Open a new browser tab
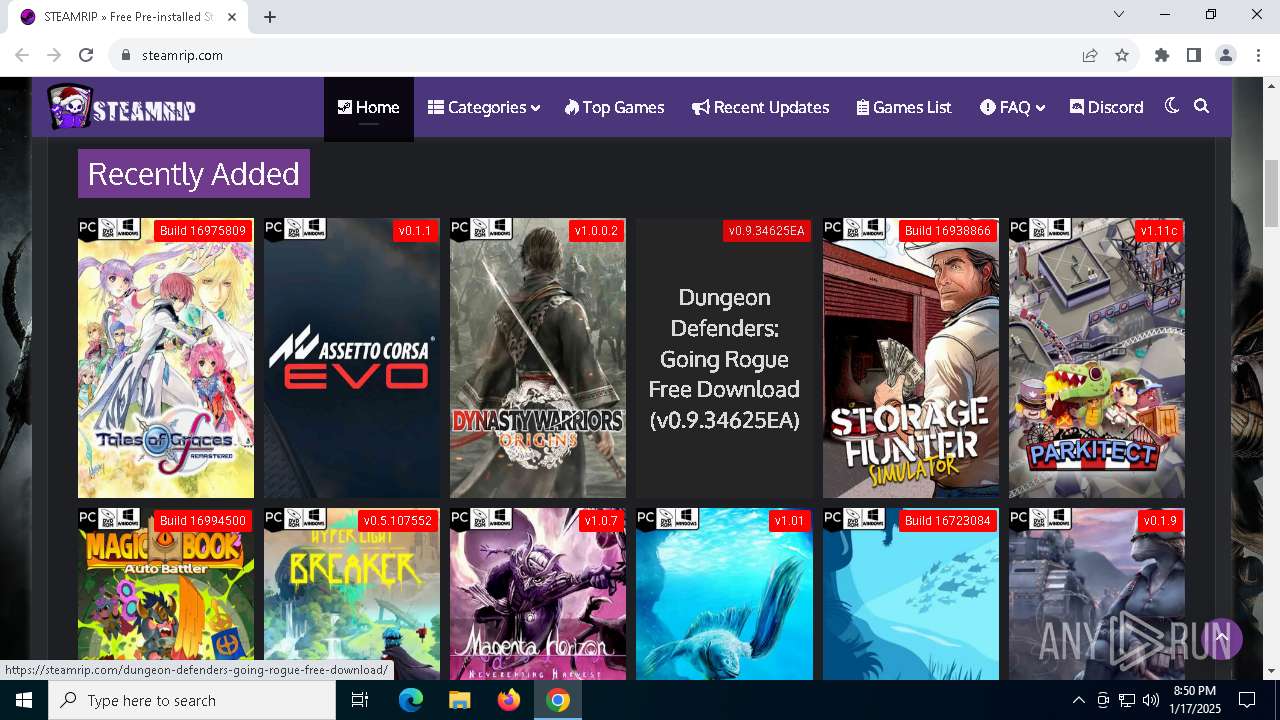The height and width of the screenshot is (720, 1280). [270, 17]
